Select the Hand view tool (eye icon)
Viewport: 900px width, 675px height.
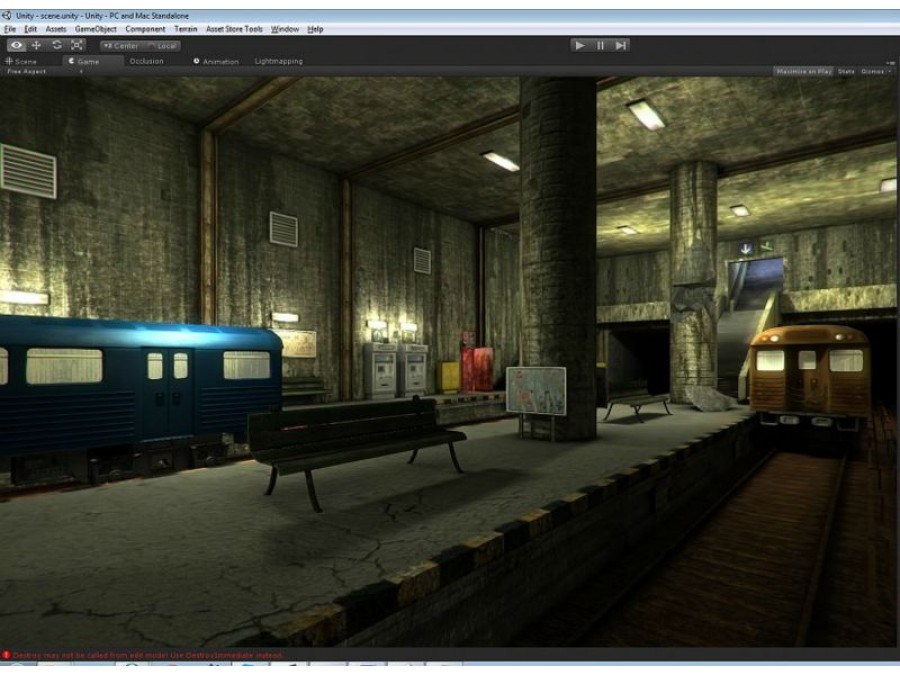pos(16,45)
